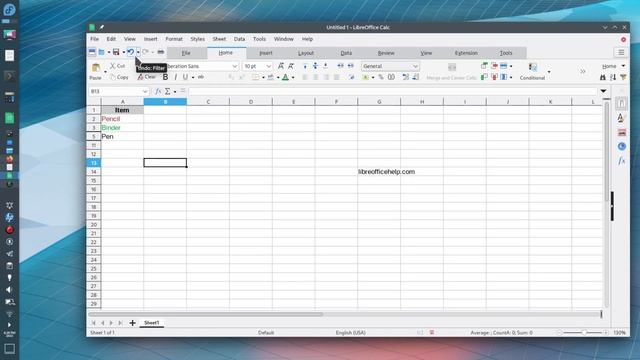Select the Item header cell
Viewport: 640px width, 360px height.
click(x=122, y=110)
